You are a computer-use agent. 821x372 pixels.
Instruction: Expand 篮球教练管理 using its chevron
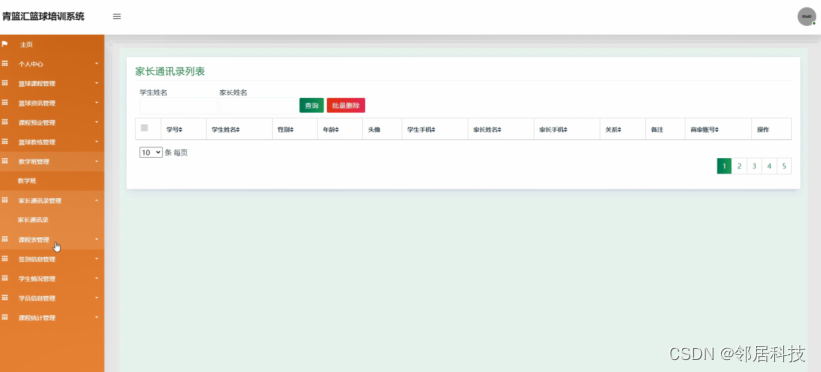pyautogui.click(x=97, y=142)
